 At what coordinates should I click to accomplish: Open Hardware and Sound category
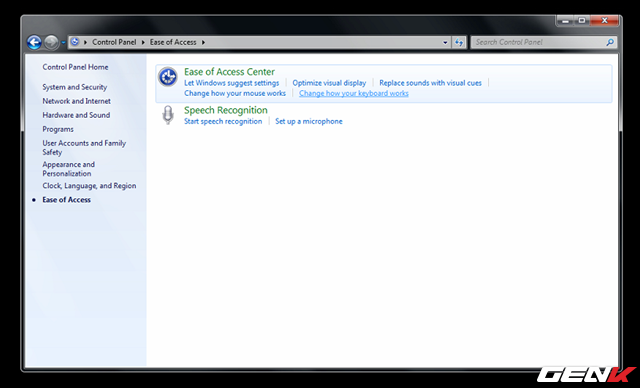click(x=76, y=115)
